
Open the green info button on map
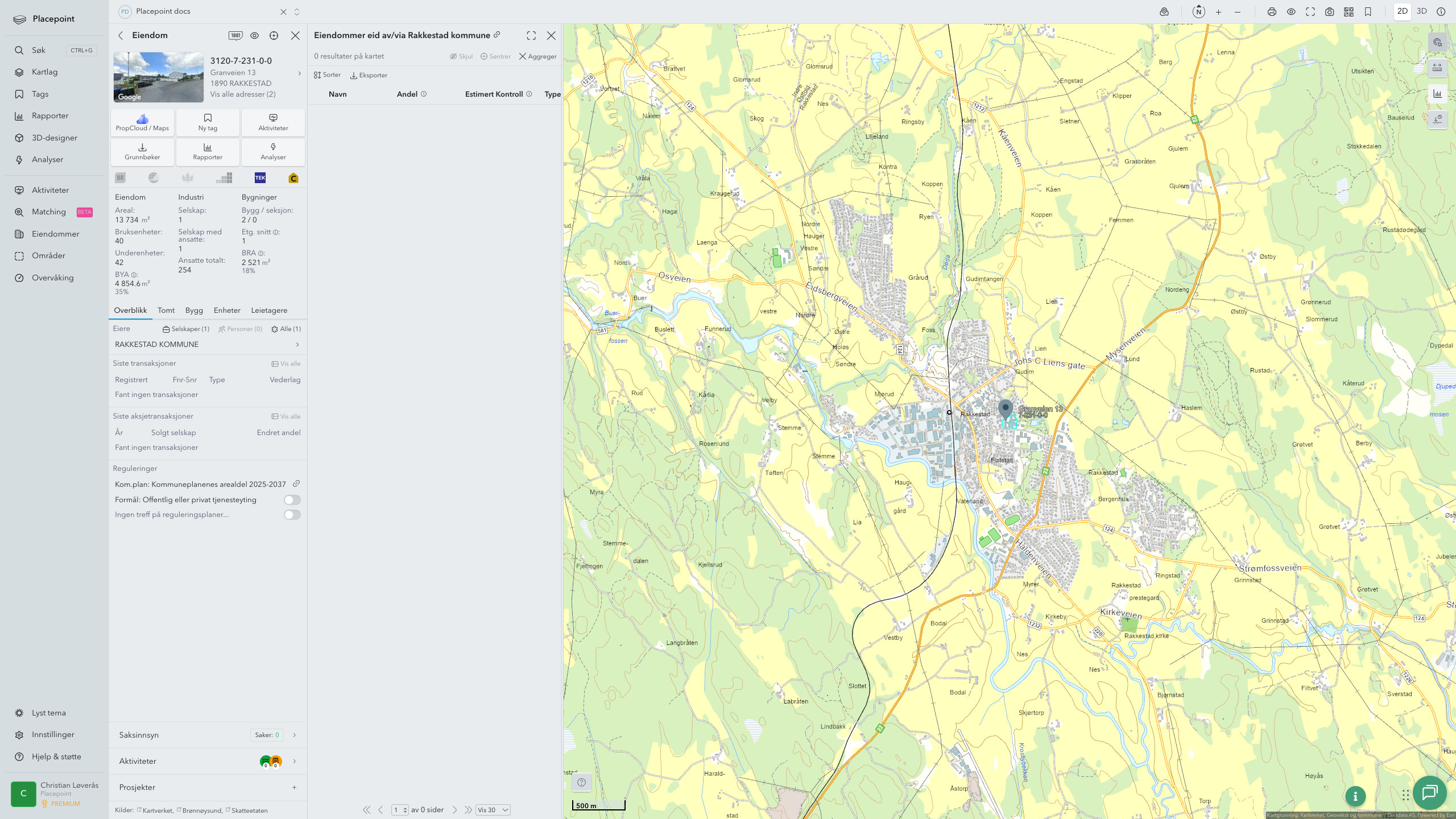[x=1355, y=796]
